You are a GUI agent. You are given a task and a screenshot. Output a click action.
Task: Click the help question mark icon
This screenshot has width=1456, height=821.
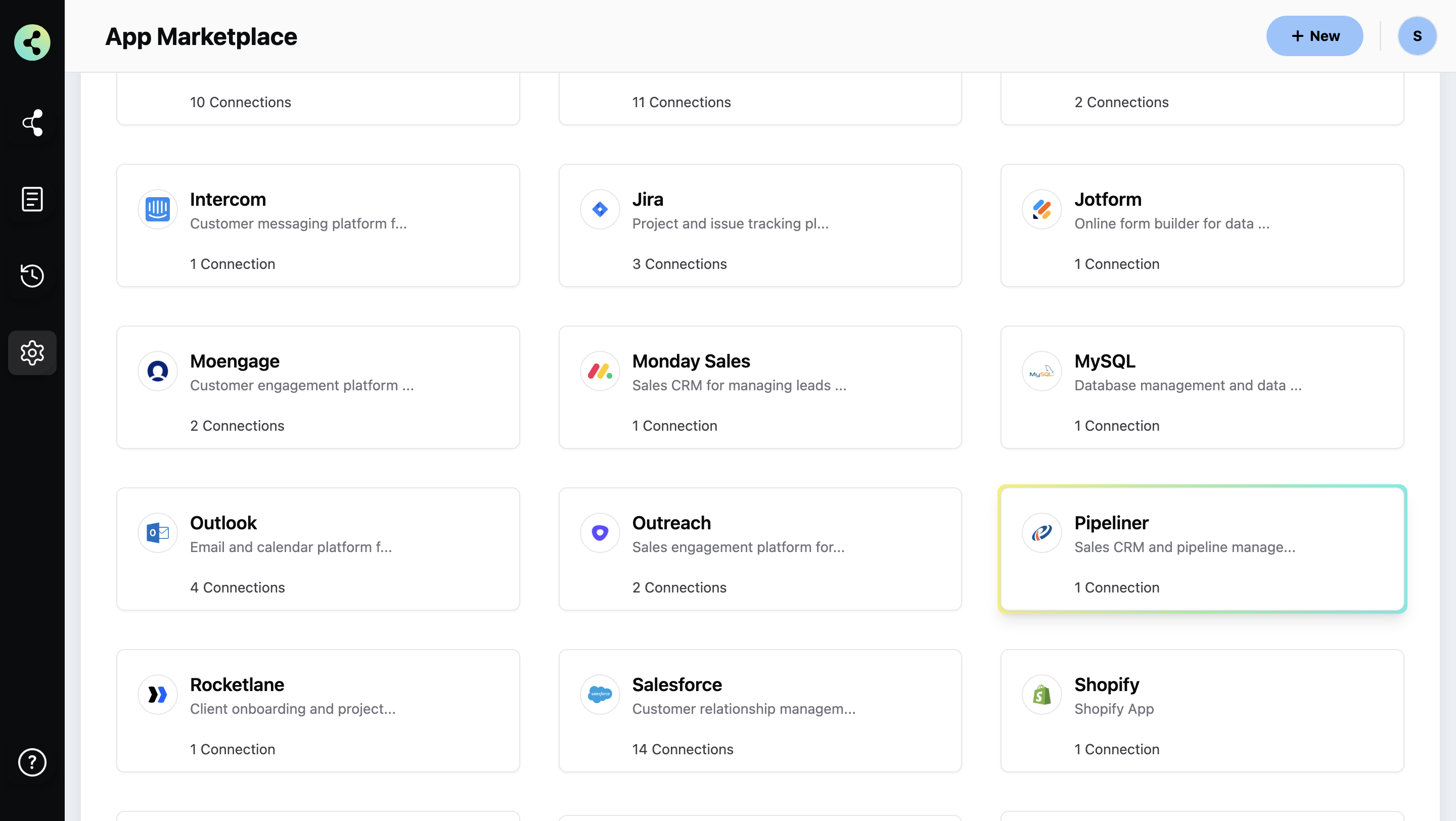click(32, 762)
